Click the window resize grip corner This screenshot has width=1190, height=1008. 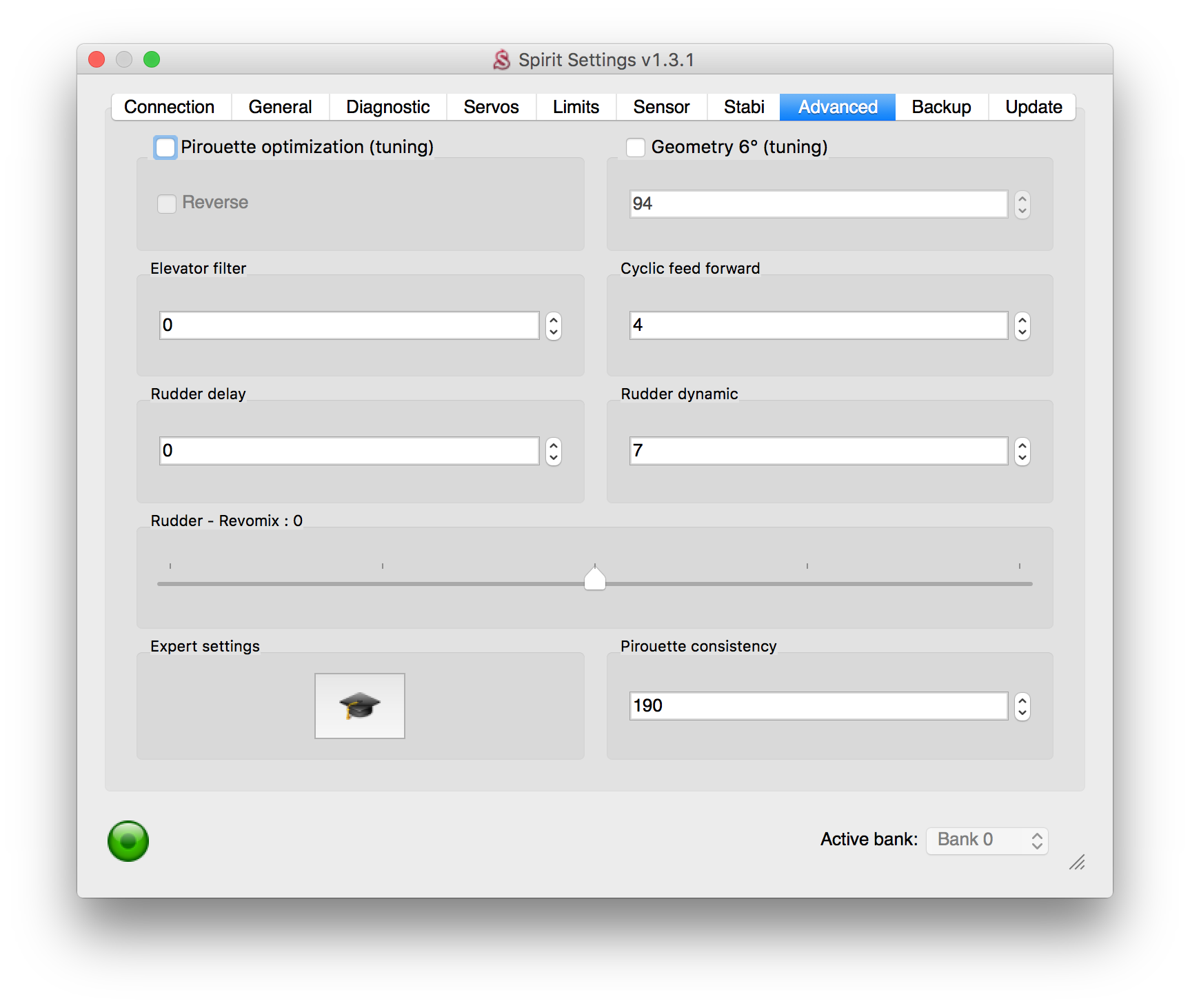pos(1077,863)
